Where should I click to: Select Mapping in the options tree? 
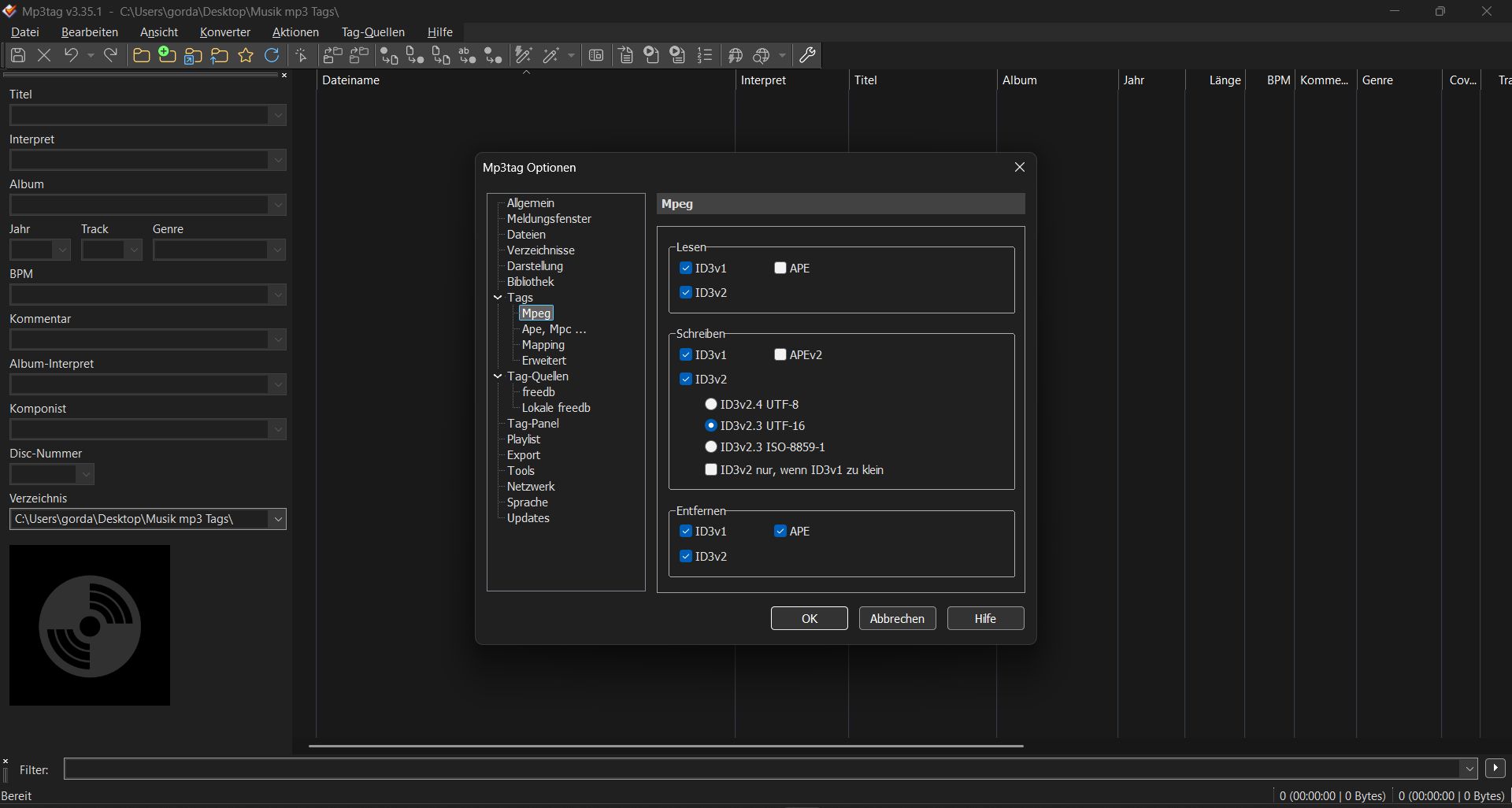pos(543,345)
